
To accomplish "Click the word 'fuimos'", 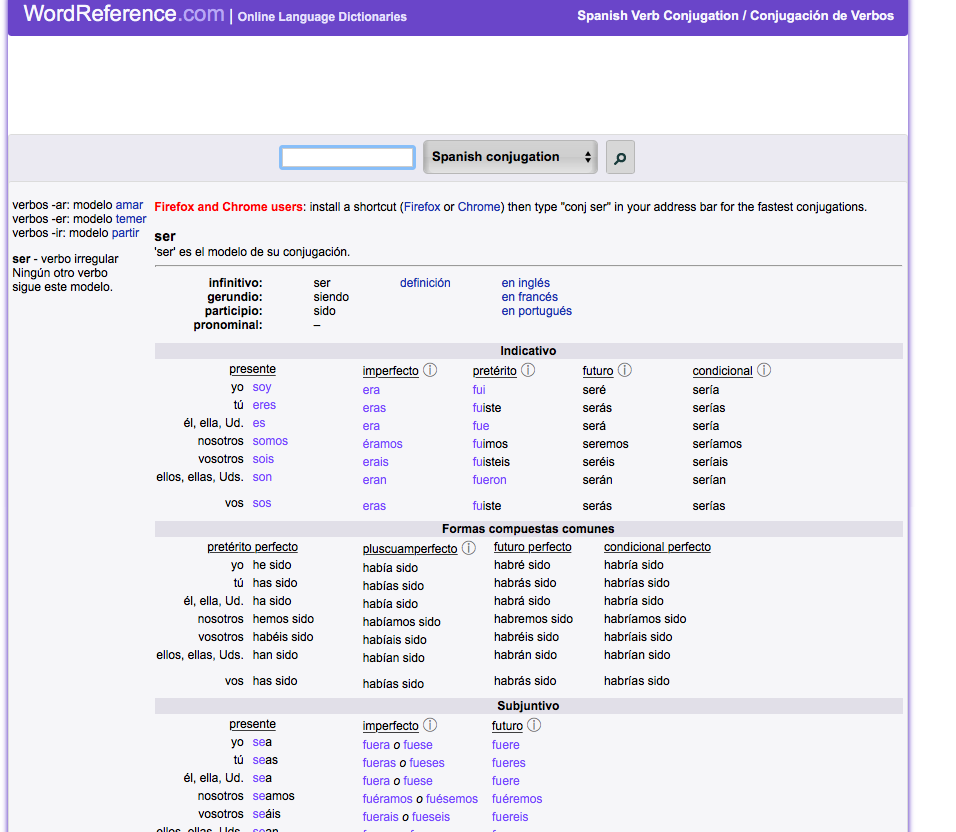I will (x=490, y=444).
